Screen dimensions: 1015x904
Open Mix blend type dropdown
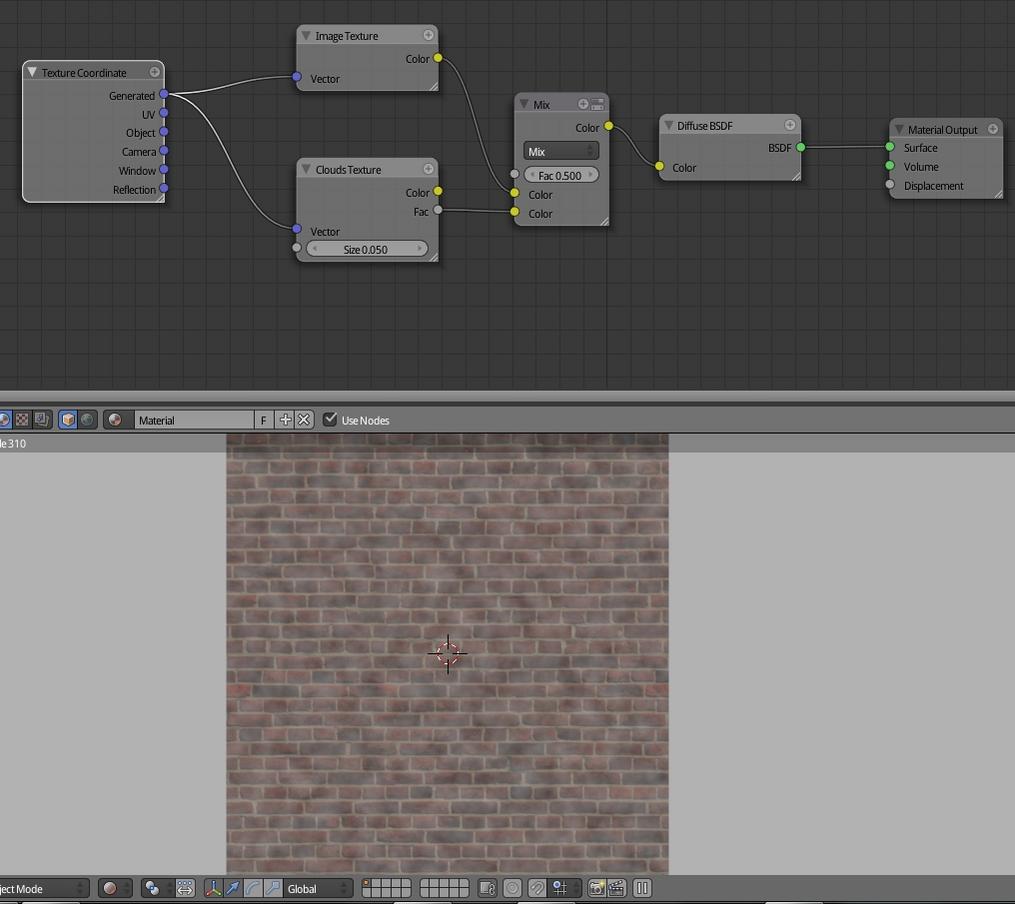[x=561, y=151]
